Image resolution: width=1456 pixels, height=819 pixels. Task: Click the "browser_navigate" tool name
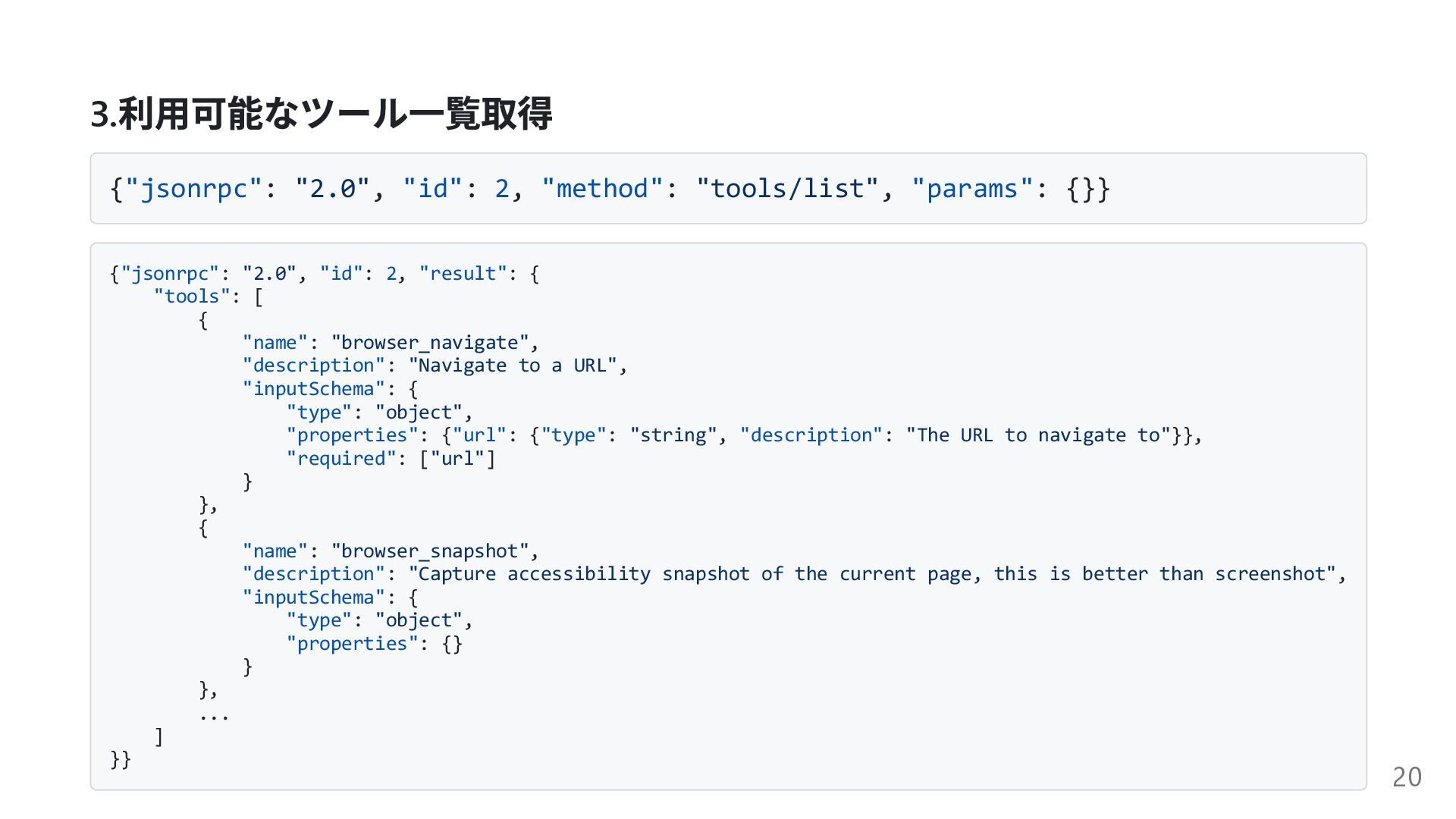[429, 343]
